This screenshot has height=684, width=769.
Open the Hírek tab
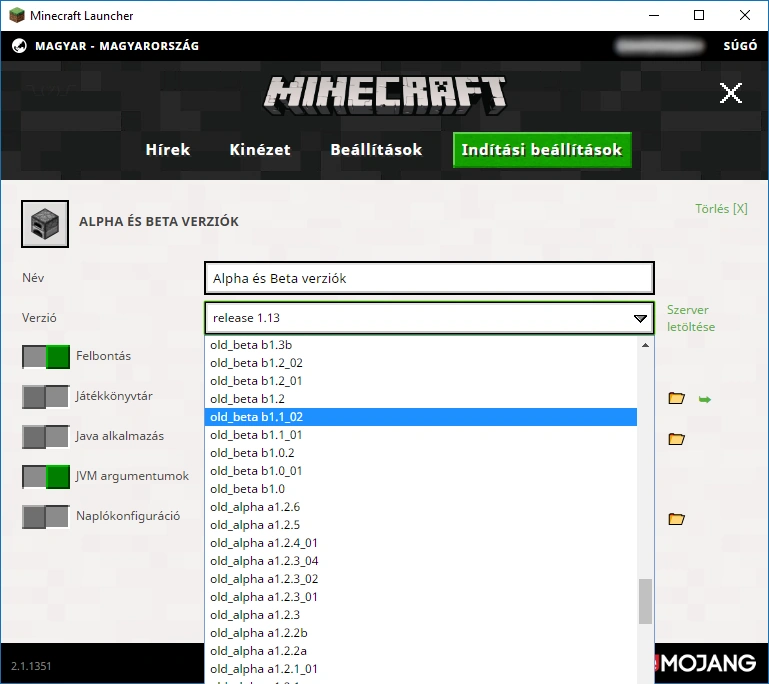pos(168,150)
